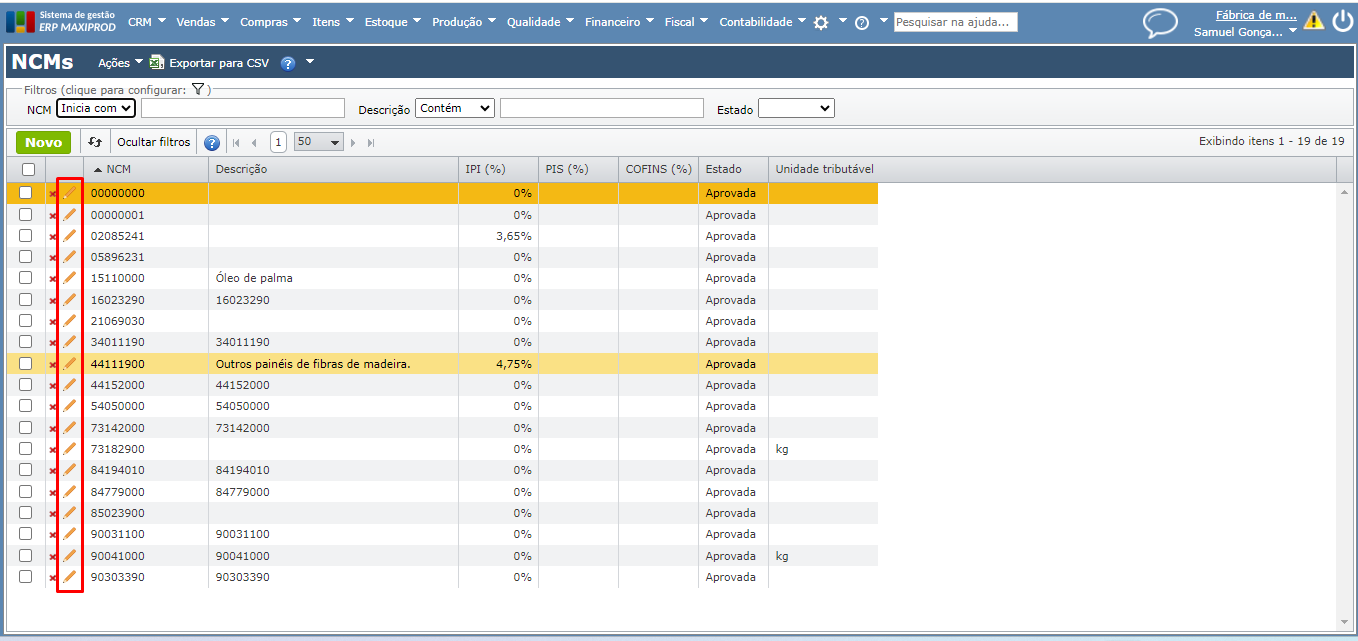This screenshot has width=1358, height=641.
Task: Check the box for NCM 02085241
Action: tap(26, 236)
